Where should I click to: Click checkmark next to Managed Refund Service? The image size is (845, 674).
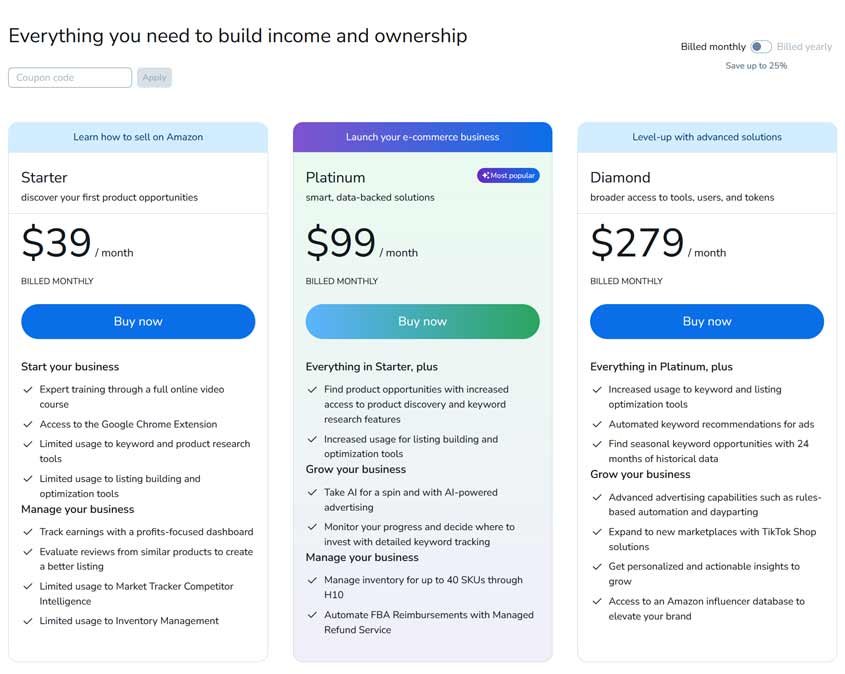[x=312, y=616]
